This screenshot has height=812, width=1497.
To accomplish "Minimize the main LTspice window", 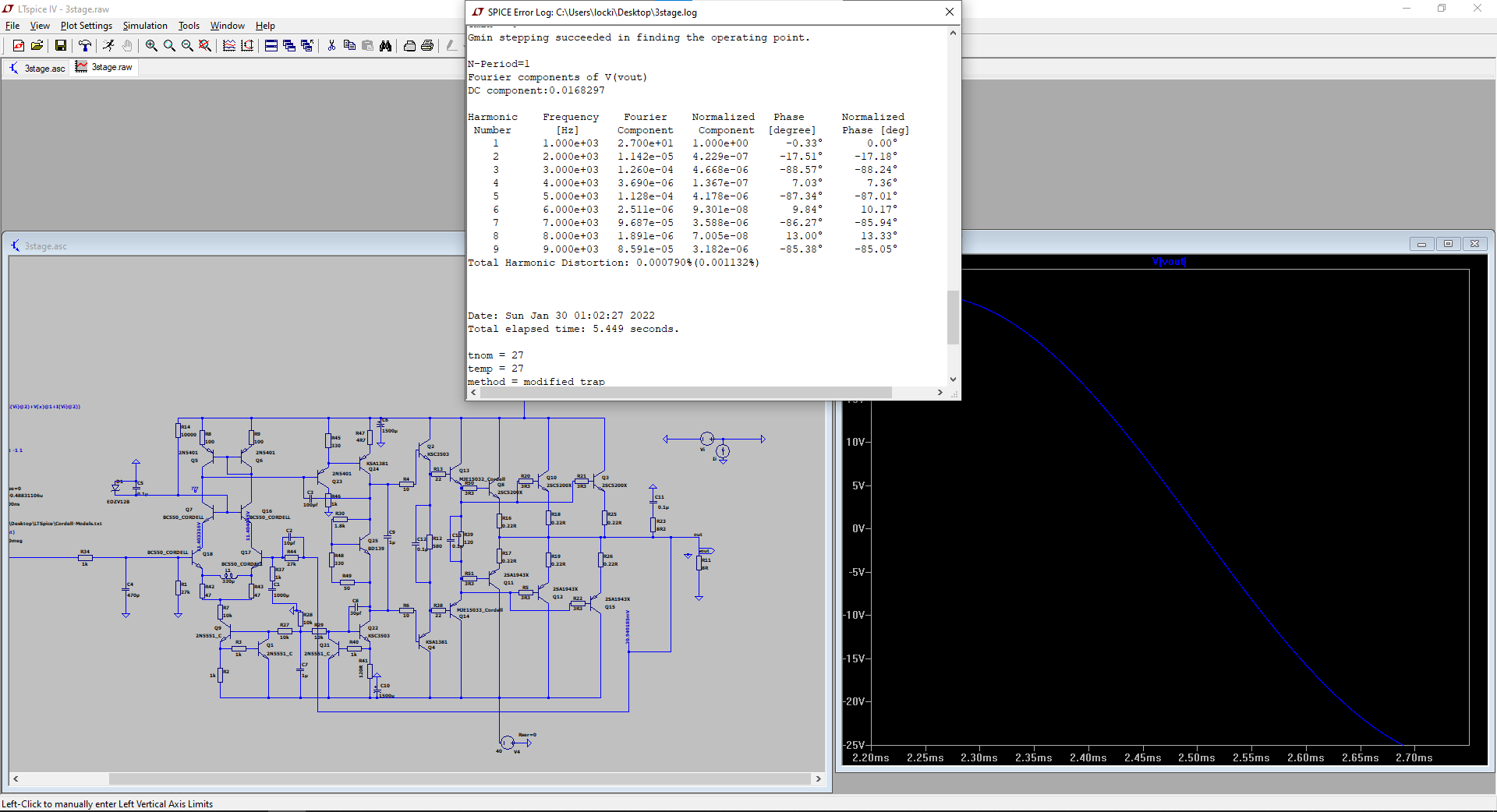I will point(1407,9).
